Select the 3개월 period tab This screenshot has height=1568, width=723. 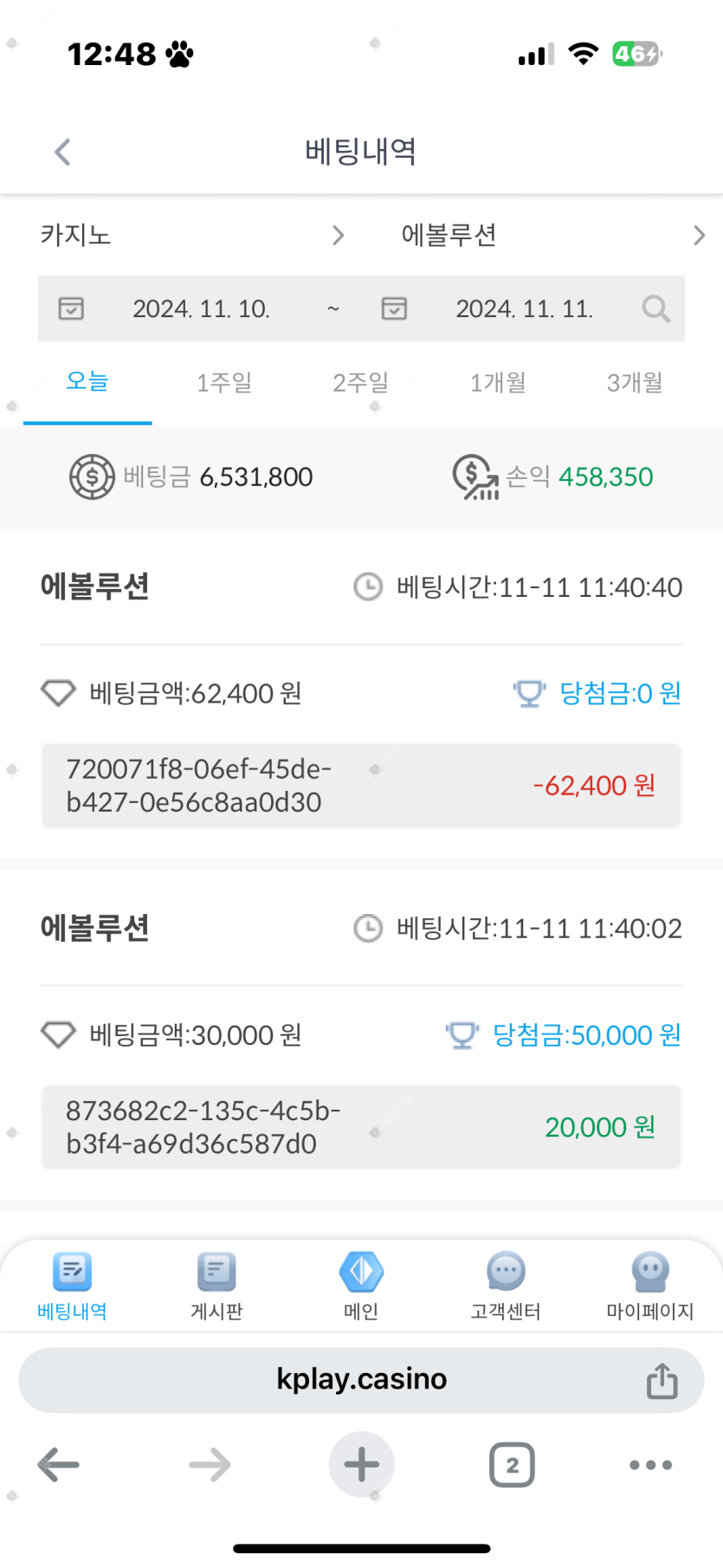[635, 383]
